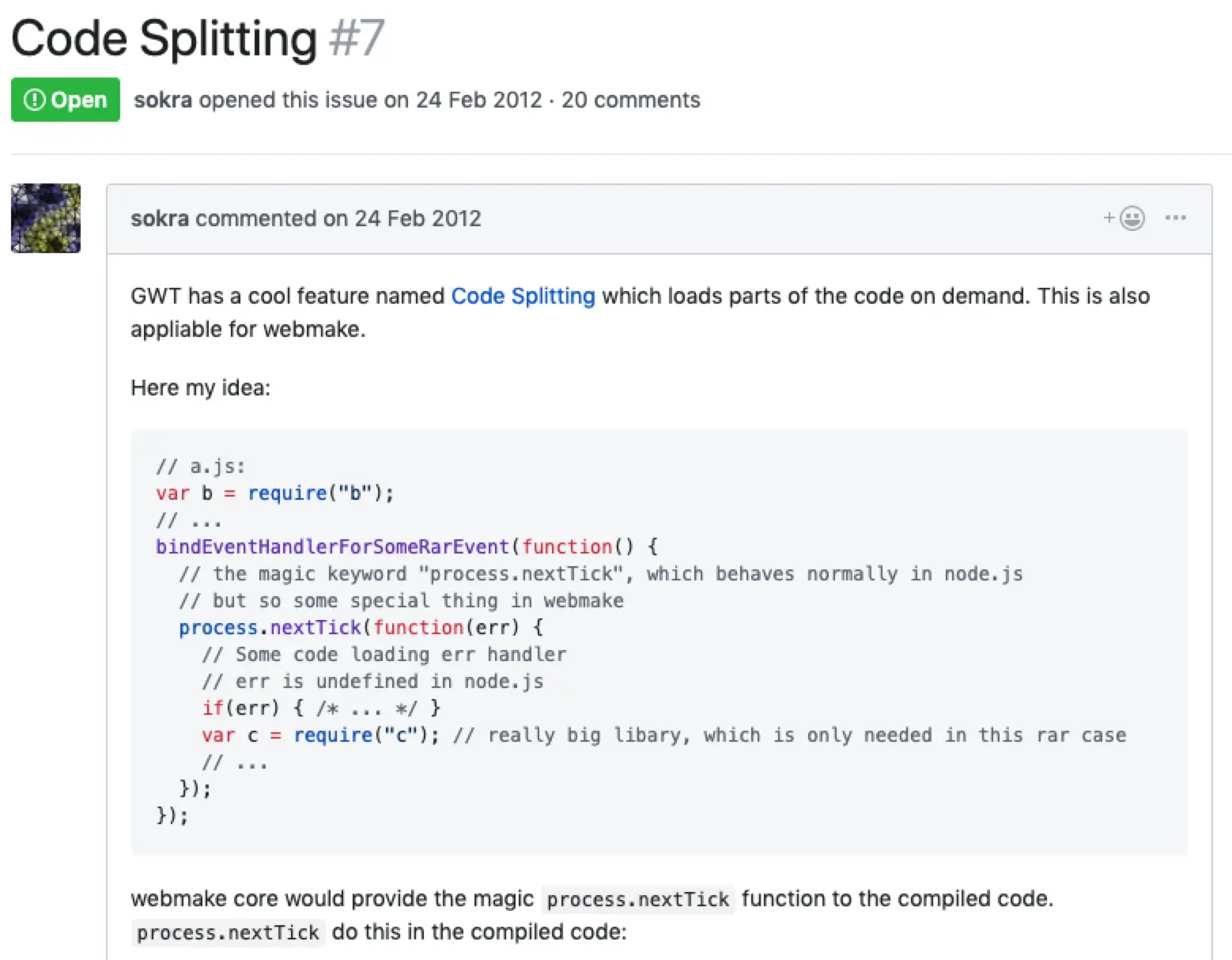Toggle the issue Open state badge
The image size is (1232, 960).
point(65,100)
